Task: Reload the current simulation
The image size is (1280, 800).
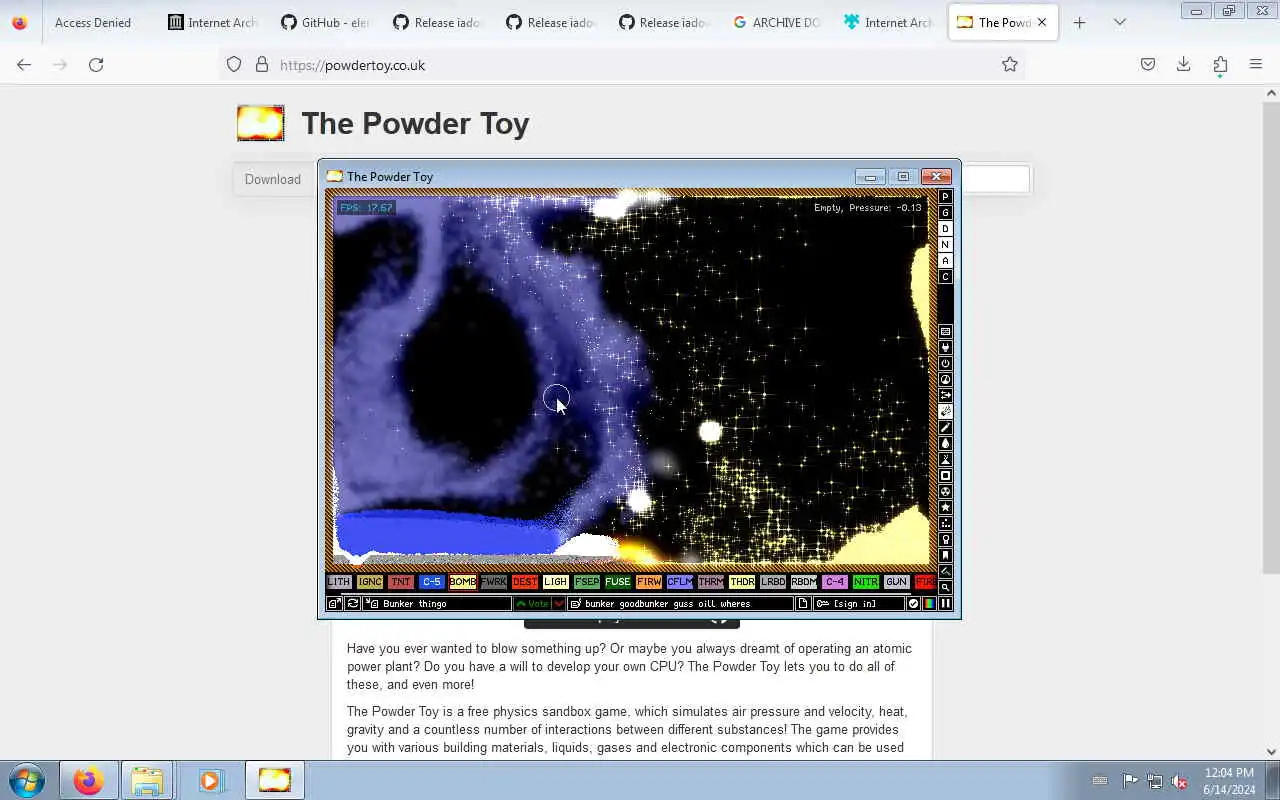Action: [353, 603]
